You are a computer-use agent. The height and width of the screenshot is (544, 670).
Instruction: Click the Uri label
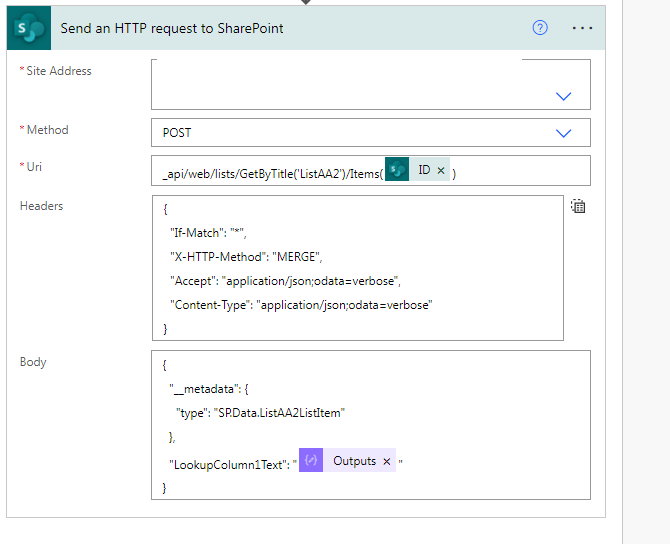pos(34,167)
